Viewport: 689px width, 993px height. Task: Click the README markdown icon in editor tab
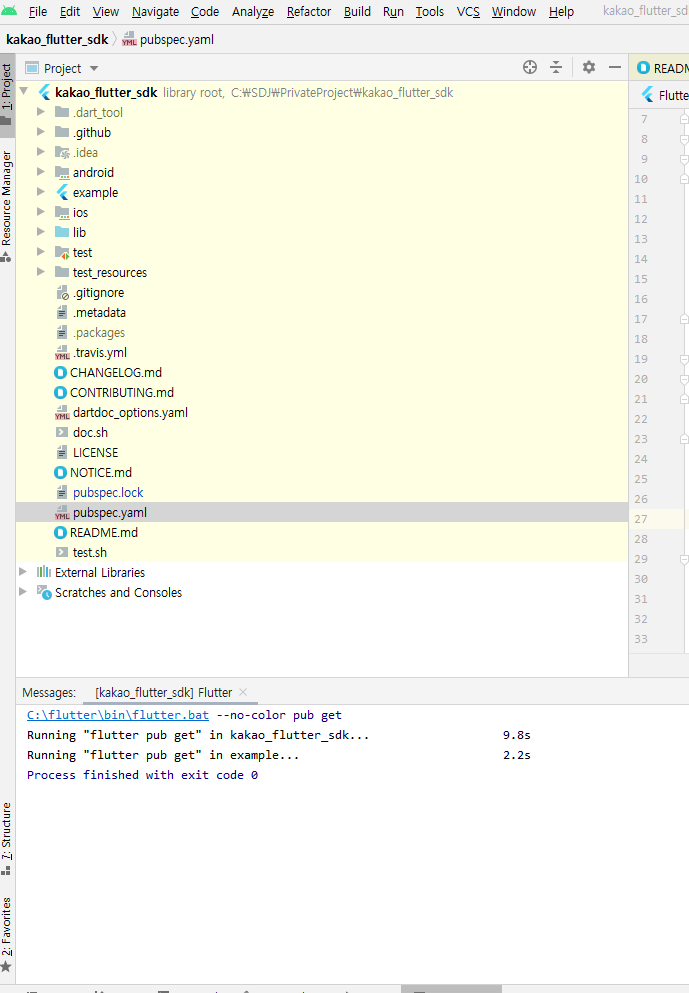pyautogui.click(x=643, y=68)
